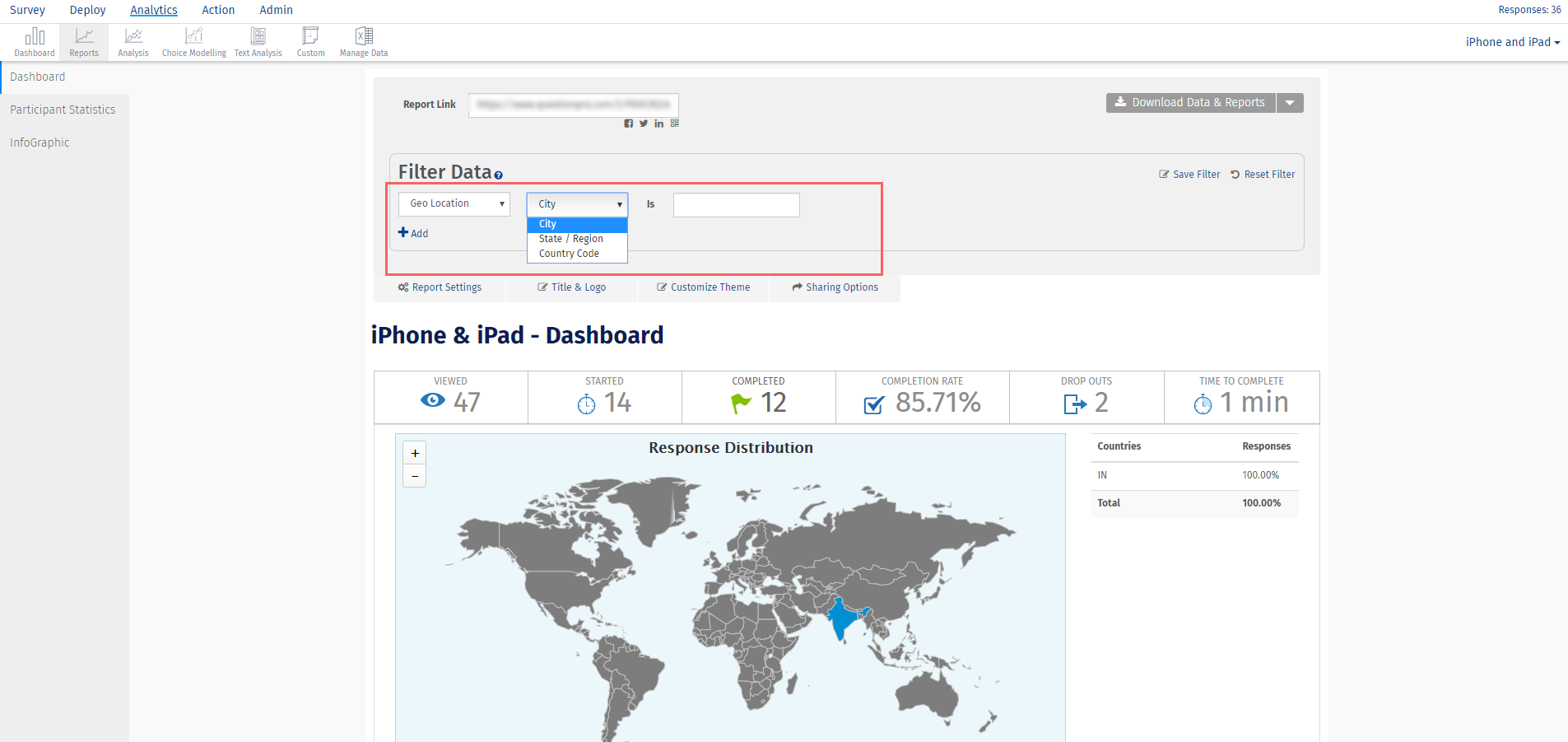The width and height of the screenshot is (1568, 742).
Task: Open the Custom report builder
Action: [x=310, y=41]
